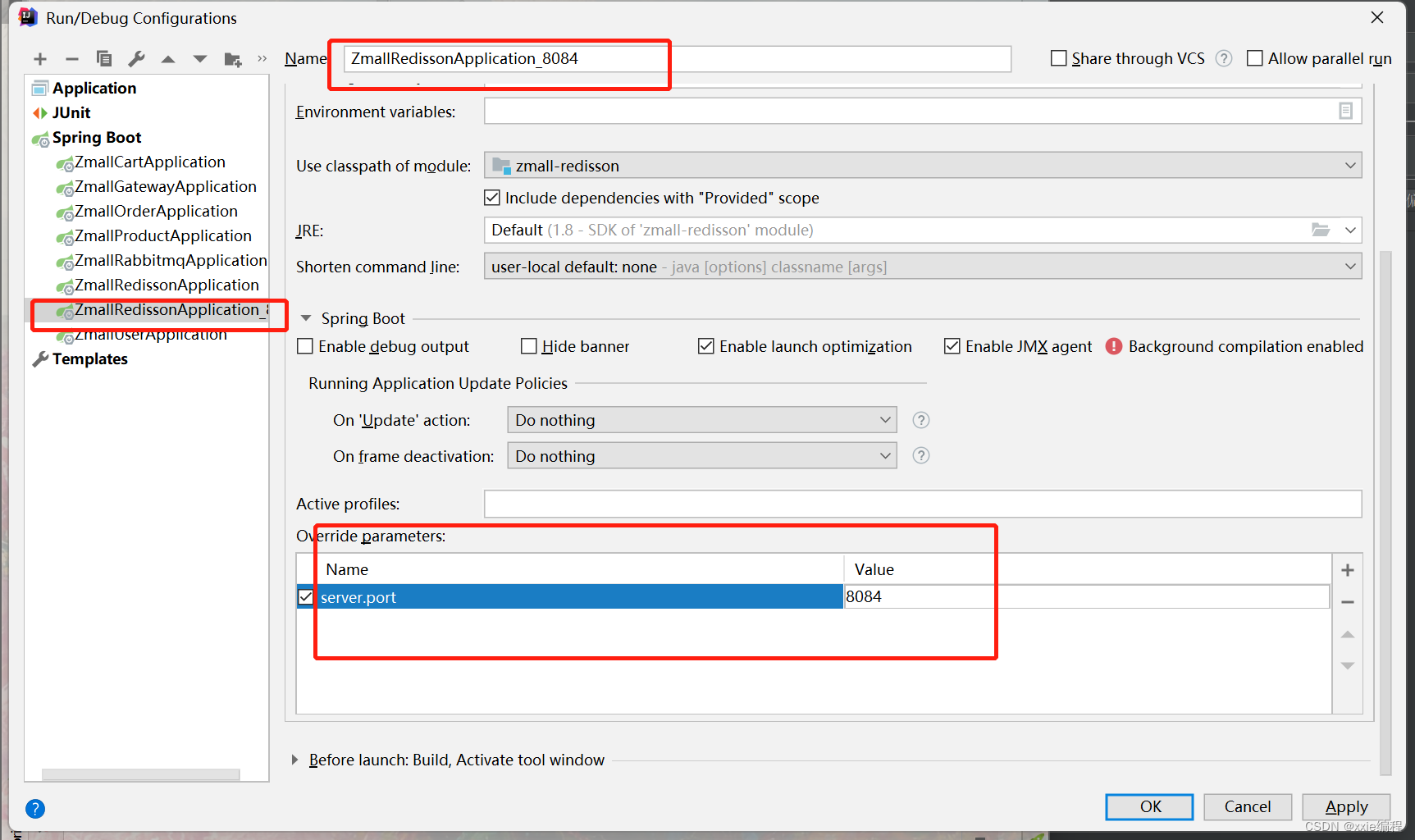The height and width of the screenshot is (840, 1415).
Task: Open the Use classpath of module dropdown
Action: tap(923, 166)
